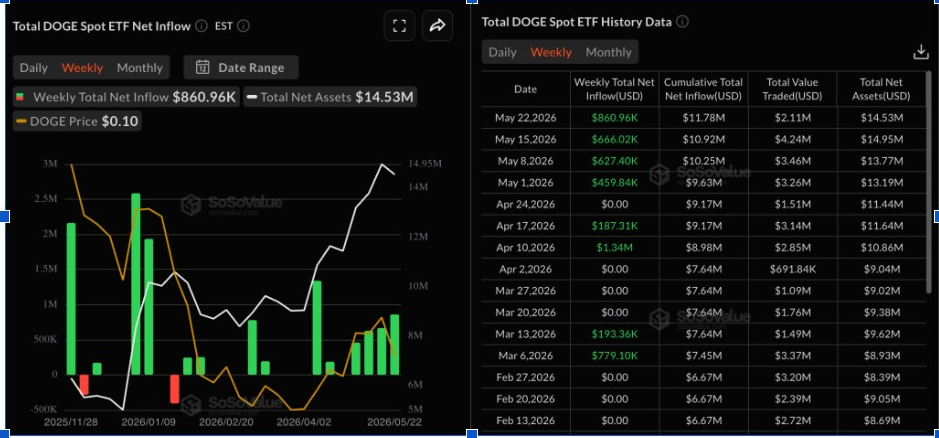Toggle DOGE Price legend series
Image resolution: width=939 pixels, height=438 pixels.
(77, 122)
